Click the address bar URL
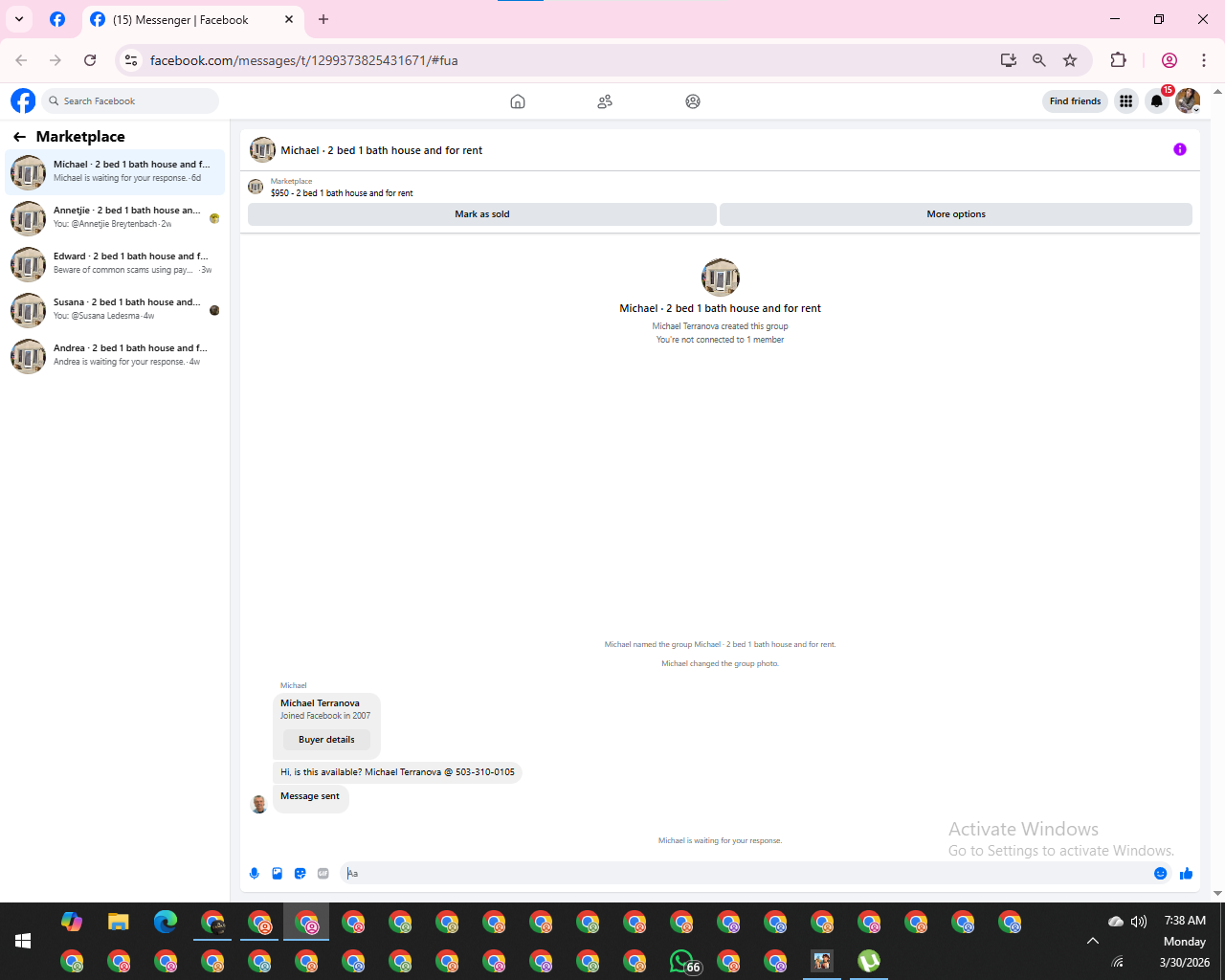This screenshot has width=1225, height=980. [304, 60]
